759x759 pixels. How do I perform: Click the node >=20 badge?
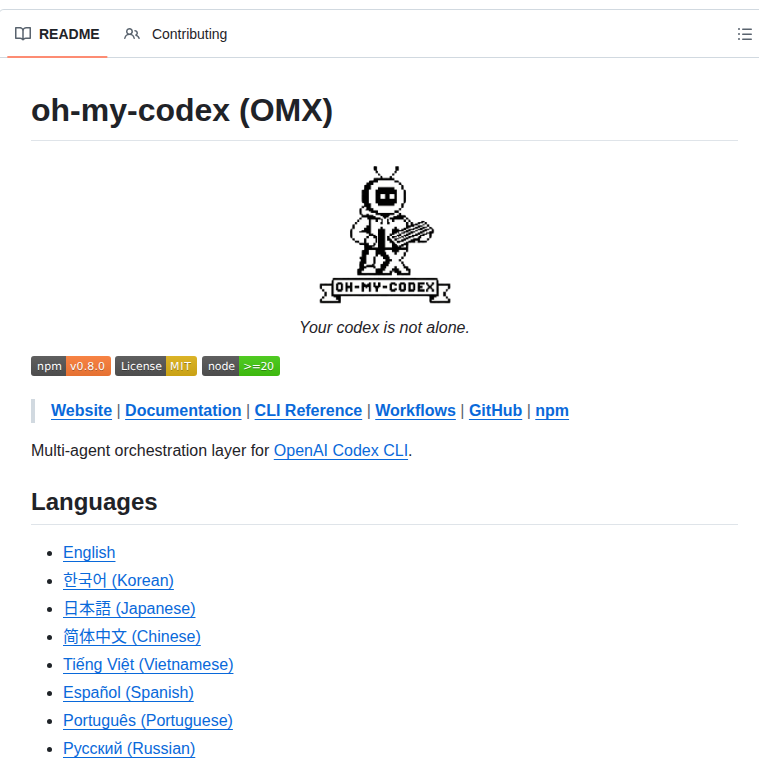[240, 366]
